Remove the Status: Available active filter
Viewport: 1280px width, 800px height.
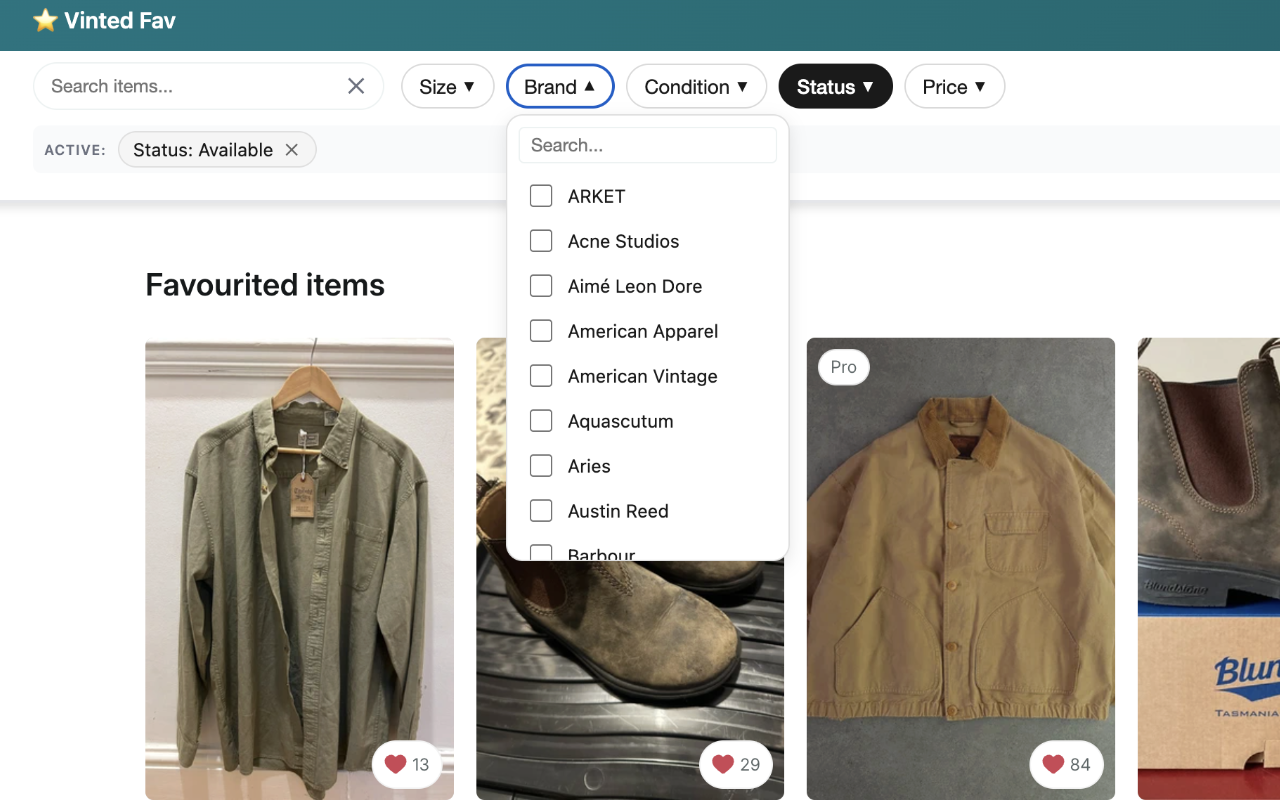(292, 150)
